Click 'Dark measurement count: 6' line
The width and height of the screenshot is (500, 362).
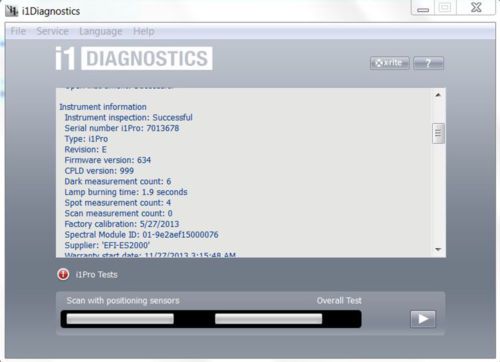pyautogui.click(x=118, y=182)
